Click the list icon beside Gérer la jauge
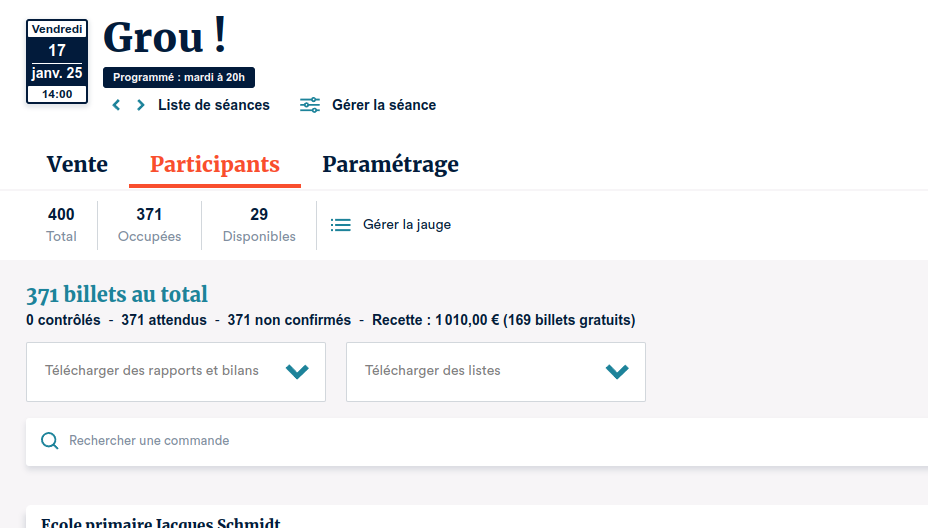Viewport: 928px width, 528px height. (x=341, y=225)
